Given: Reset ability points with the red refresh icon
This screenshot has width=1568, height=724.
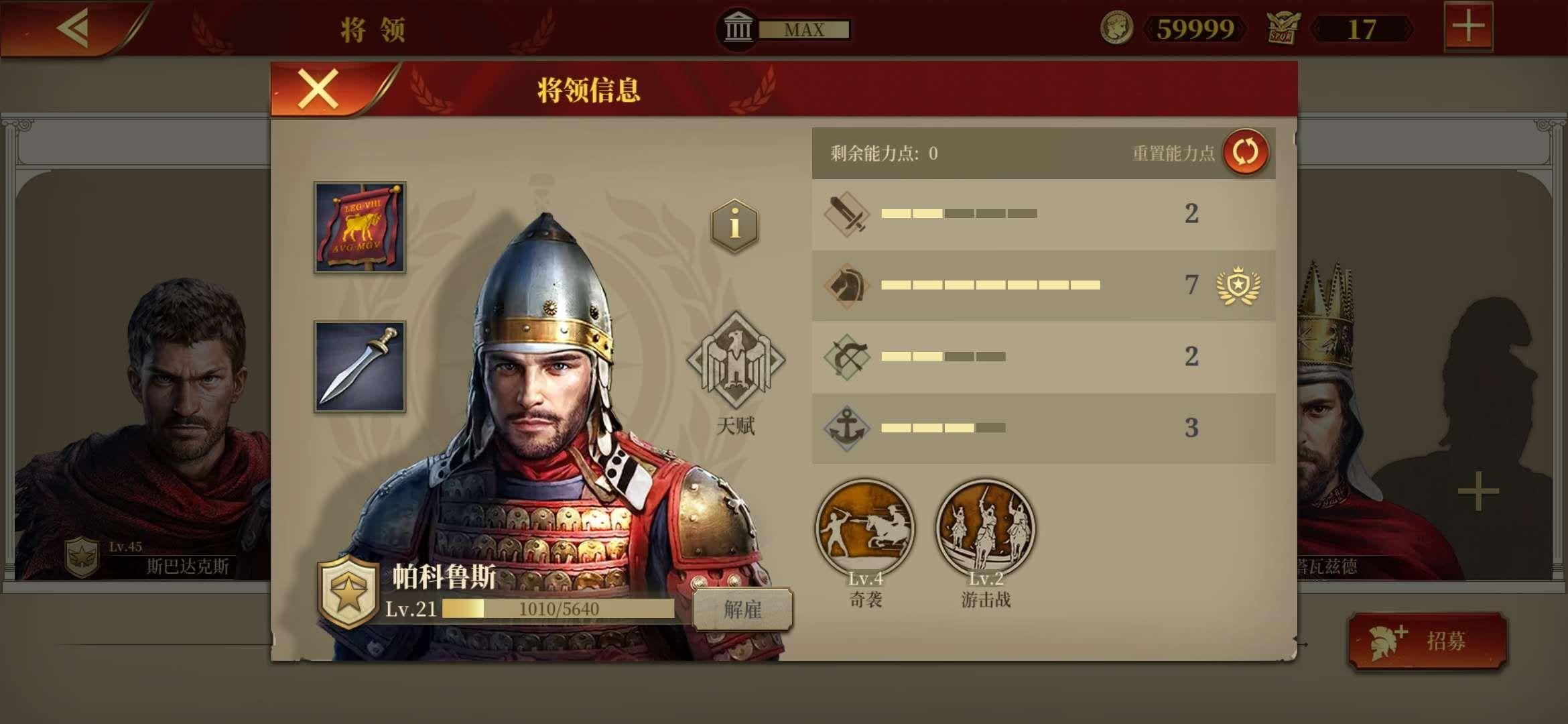Looking at the screenshot, I should coord(1246,152).
